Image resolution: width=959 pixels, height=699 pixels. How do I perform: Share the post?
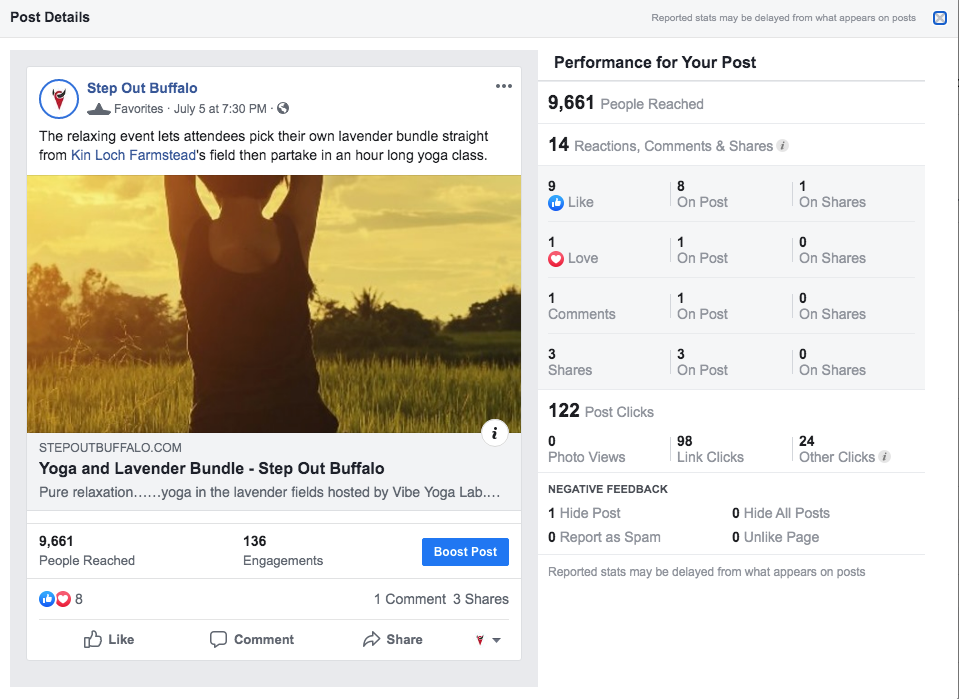pos(392,640)
